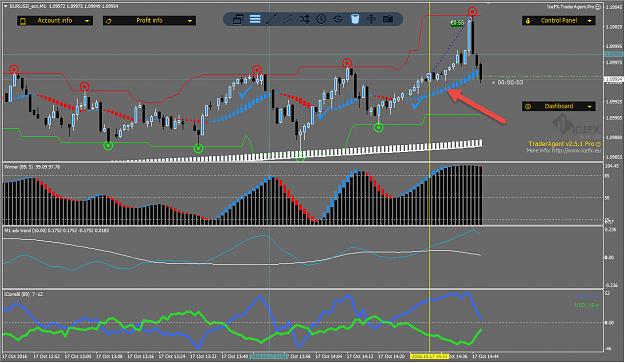Select the trendline drawing tool icon
The height and width of the screenshot is (363, 625).
(271, 19)
